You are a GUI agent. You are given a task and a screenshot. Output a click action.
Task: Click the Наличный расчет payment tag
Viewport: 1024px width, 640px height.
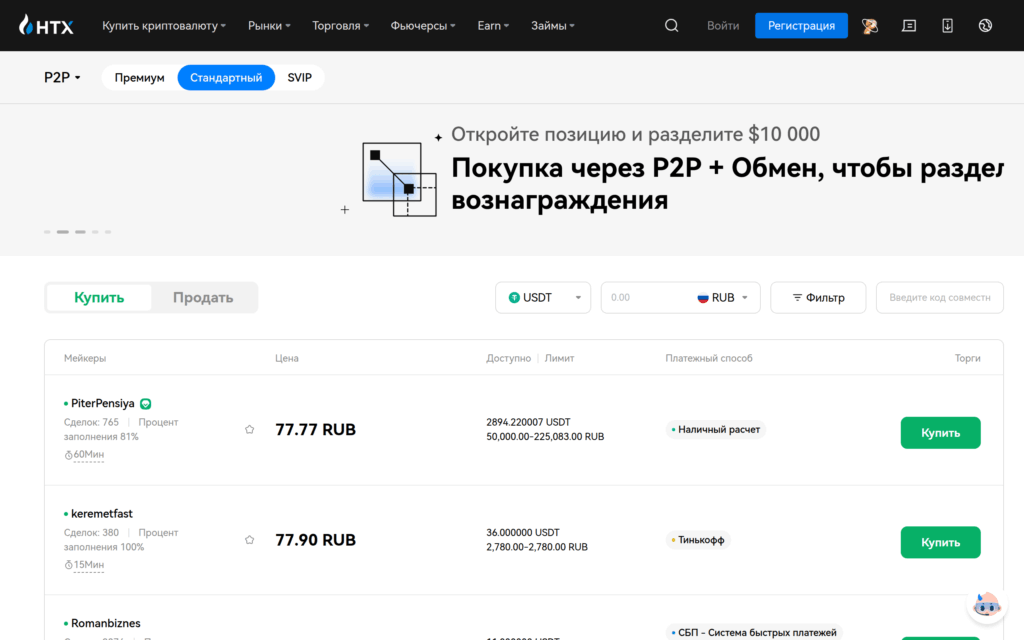tap(715, 430)
